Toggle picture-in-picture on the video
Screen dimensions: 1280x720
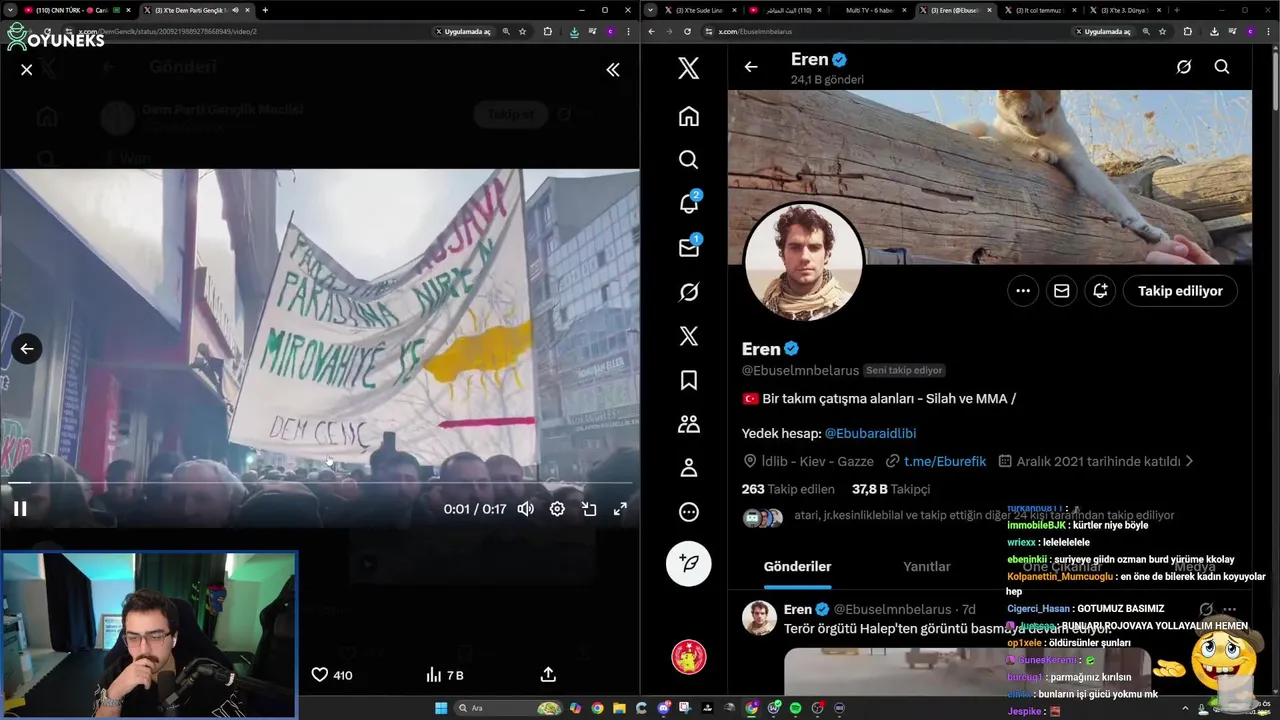[x=589, y=509]
